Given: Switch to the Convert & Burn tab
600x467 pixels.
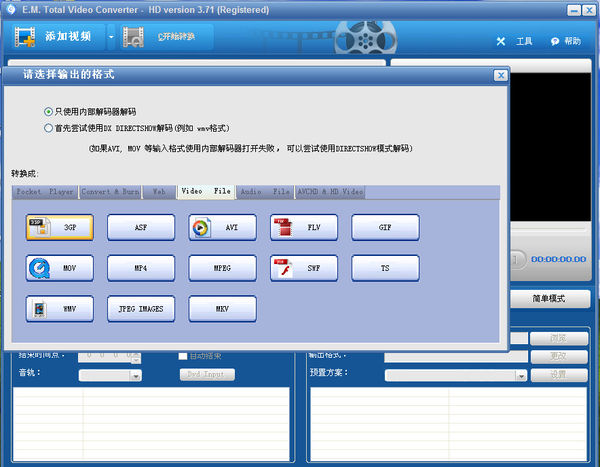Looking at the screenshot, I should [110, 192].
